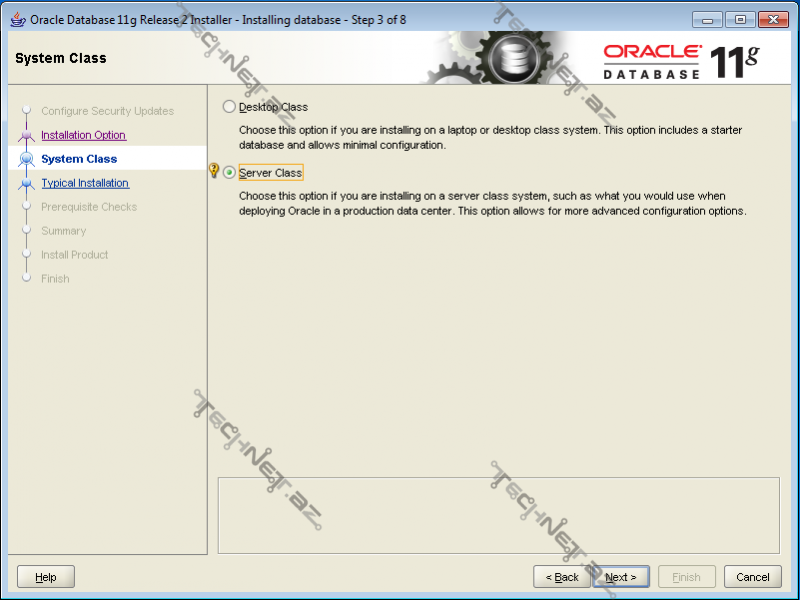This screenshot has width=800, height=600.
Task: Click the Configure Security Updates step marker
Action: (x=27, y=111)
